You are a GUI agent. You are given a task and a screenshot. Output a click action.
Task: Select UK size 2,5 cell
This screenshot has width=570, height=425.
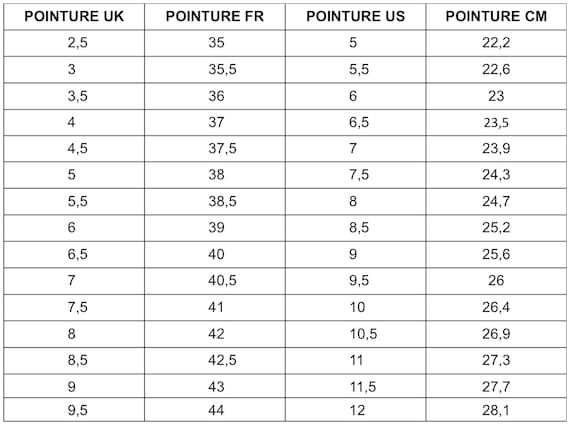tap(74, 43)
